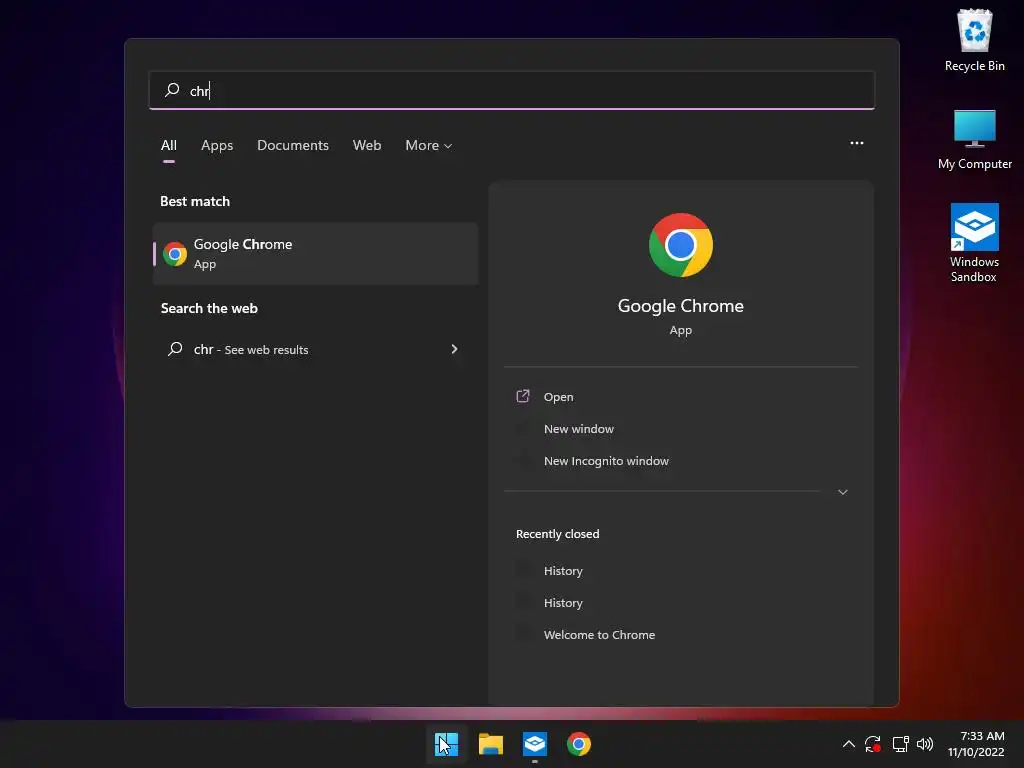Click the search magnifier icon in search box
Image resolution: width=1024 pixels, height=768 pixels.
[x=172, y=90]
